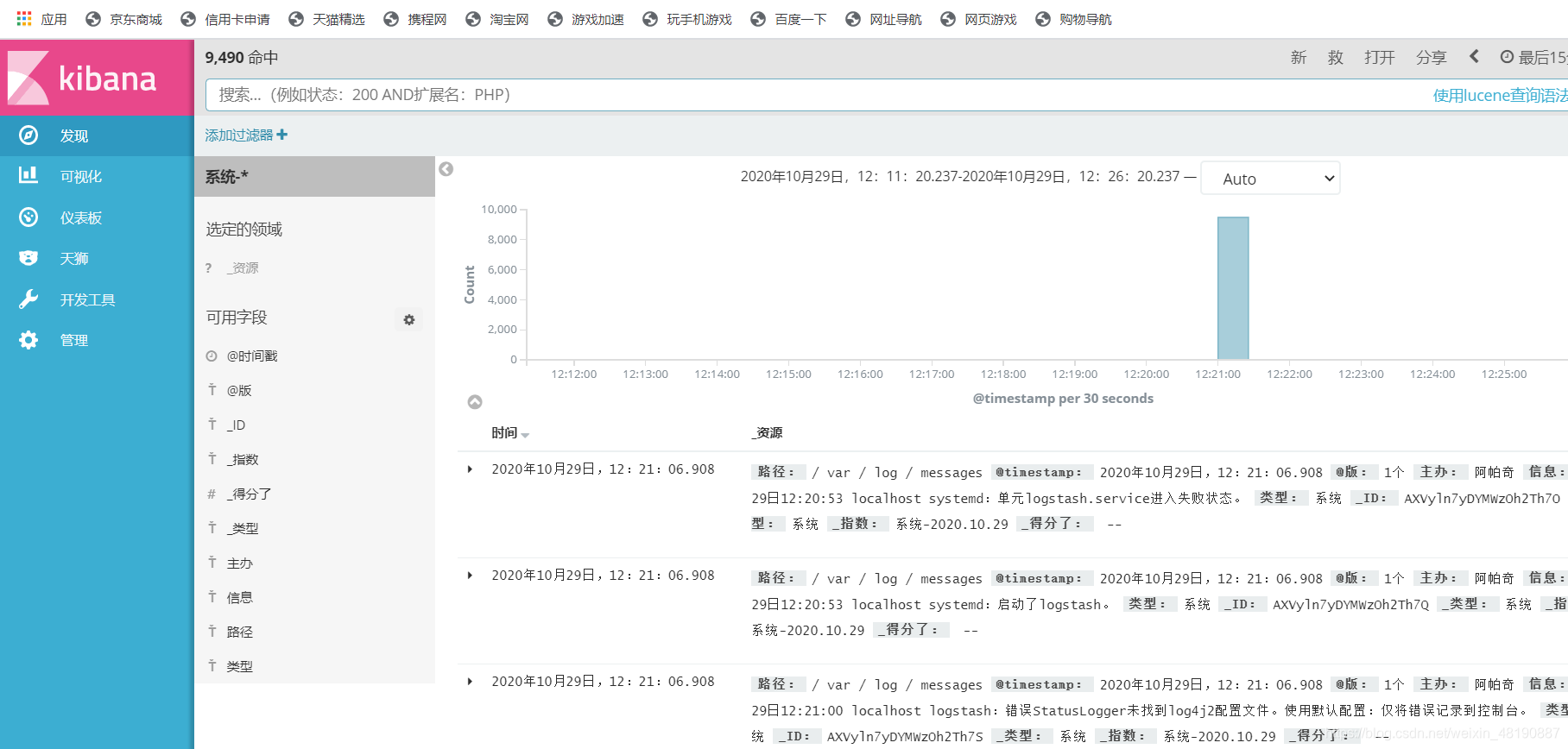Screen dimensions: 1568x749
Task: Open 百度一下 bookmark
Action: 789,19
